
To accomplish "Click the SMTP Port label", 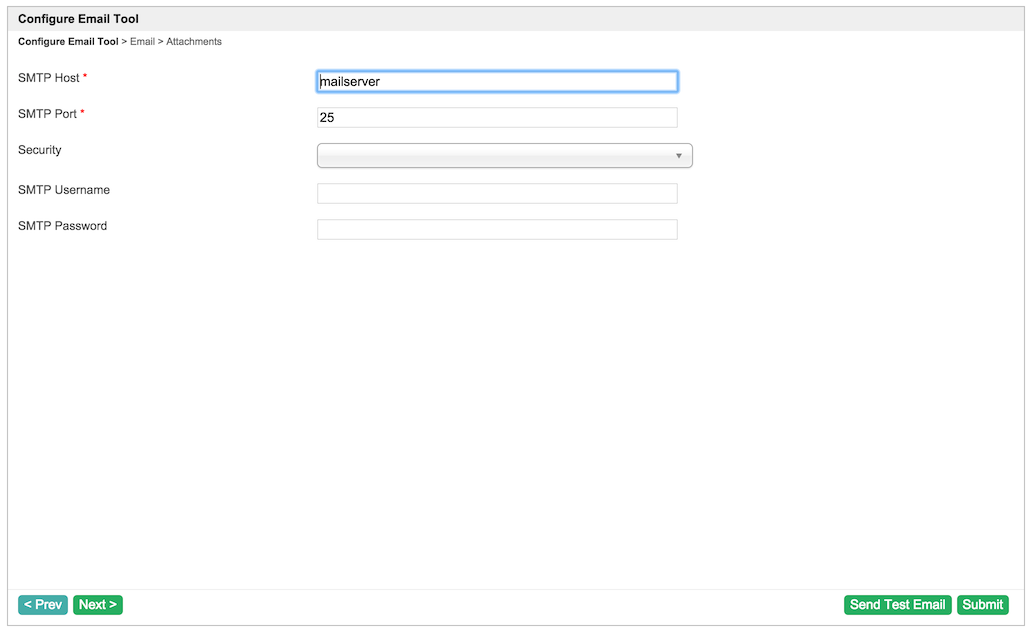I will [47, 114].
